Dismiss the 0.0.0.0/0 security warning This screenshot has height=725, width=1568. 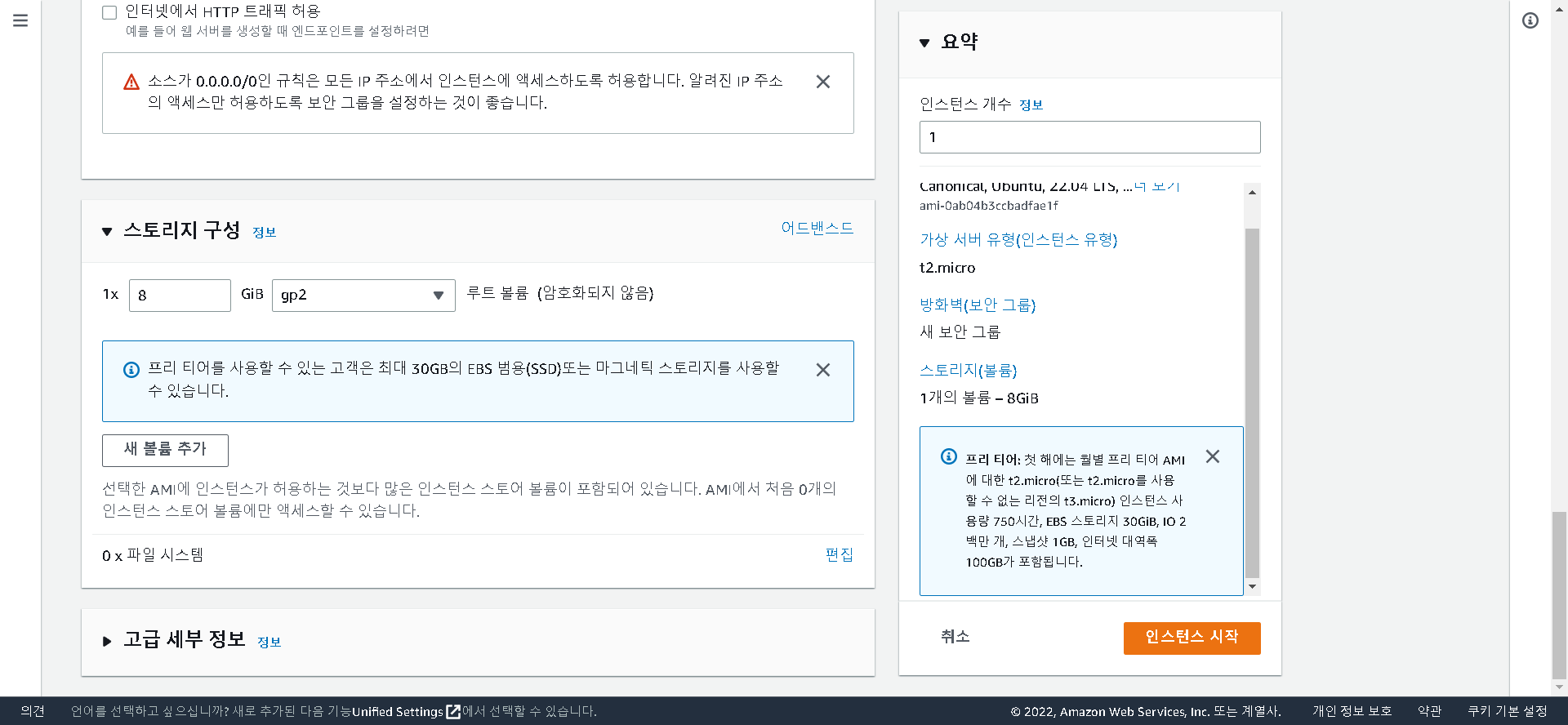click(823, 82)
